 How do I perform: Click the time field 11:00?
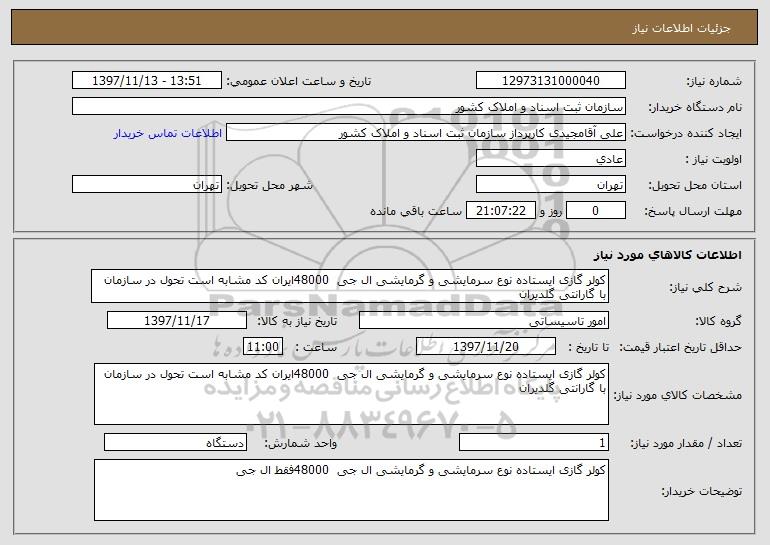[263, 347]
